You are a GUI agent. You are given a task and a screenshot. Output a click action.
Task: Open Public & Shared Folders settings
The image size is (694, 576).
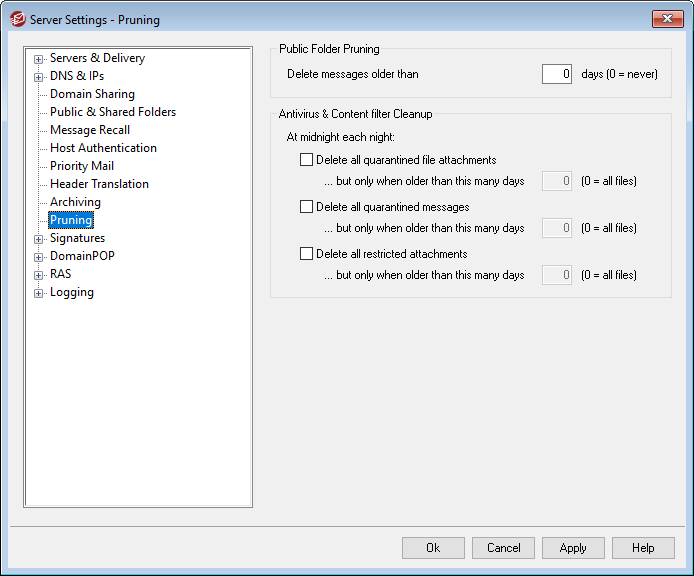point(112,112)
